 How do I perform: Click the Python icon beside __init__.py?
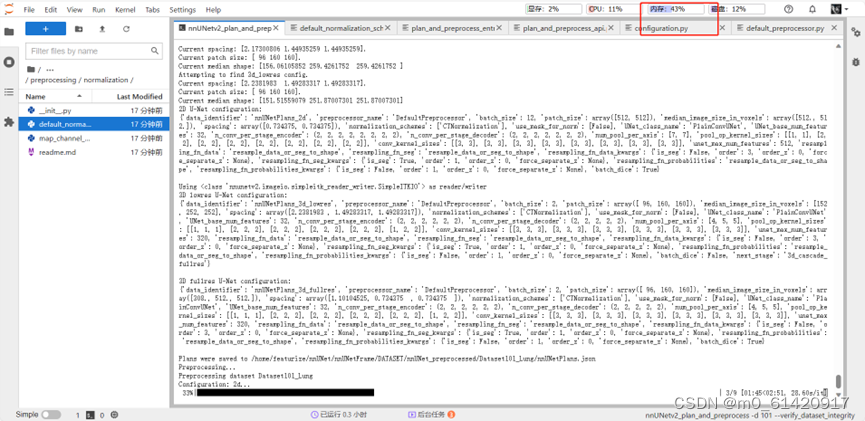pyautogui.click(x=31, y=110)
